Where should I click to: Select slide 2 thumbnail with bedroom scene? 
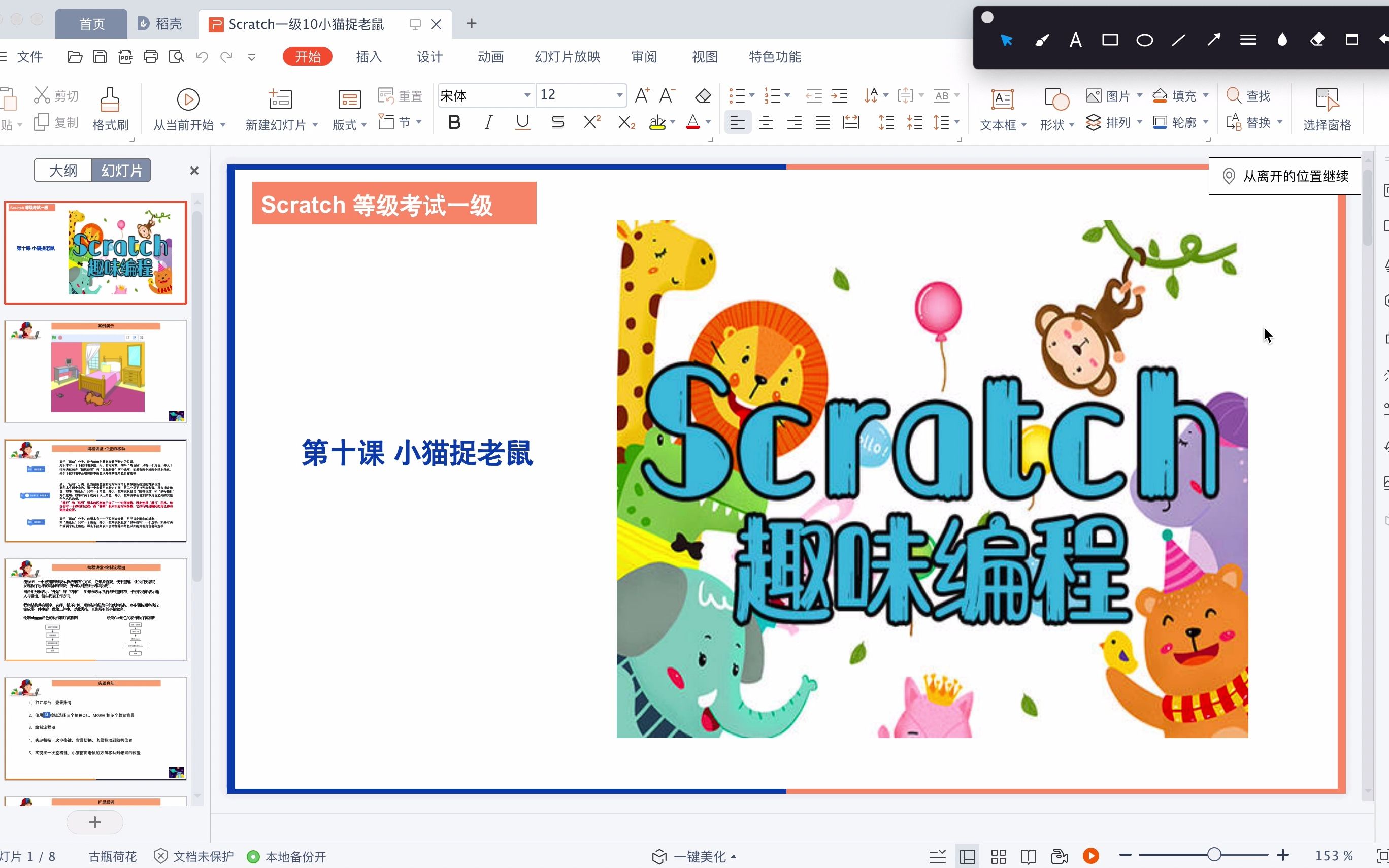point(96,372)
